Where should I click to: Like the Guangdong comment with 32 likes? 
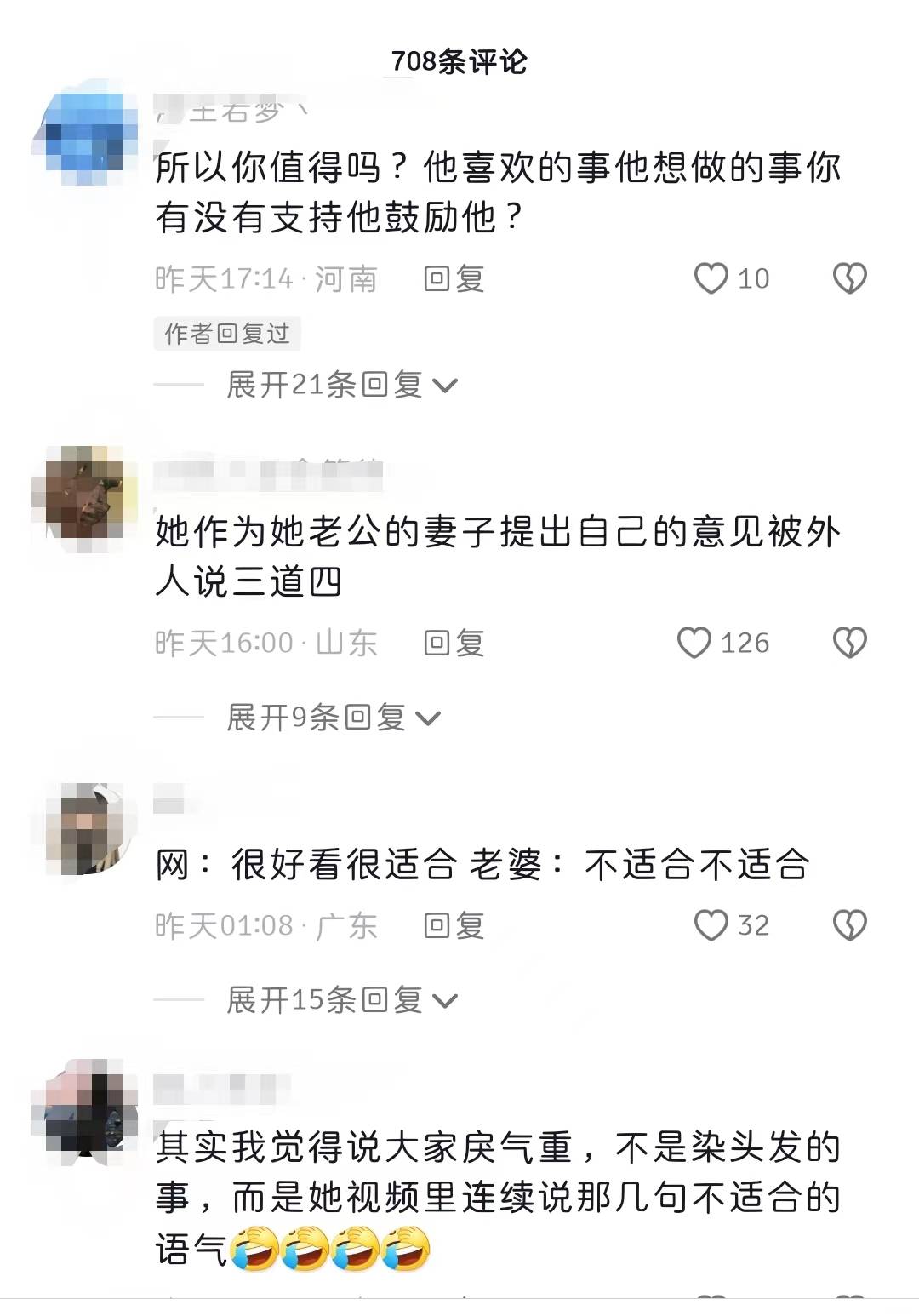pos(711,925)
